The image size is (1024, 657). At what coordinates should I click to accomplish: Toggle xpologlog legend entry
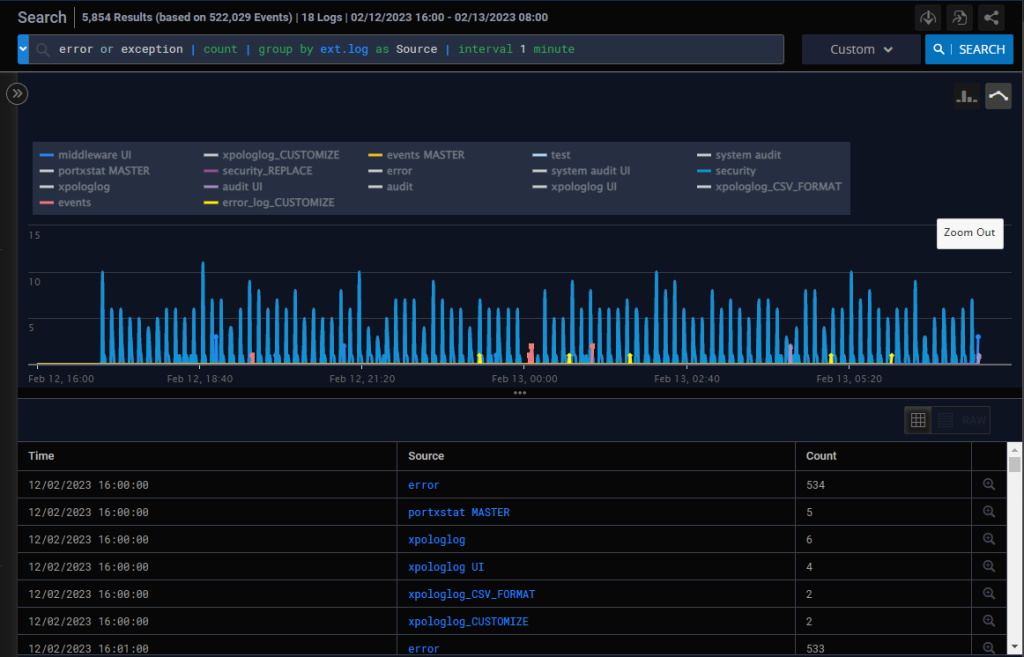point(74,186)
